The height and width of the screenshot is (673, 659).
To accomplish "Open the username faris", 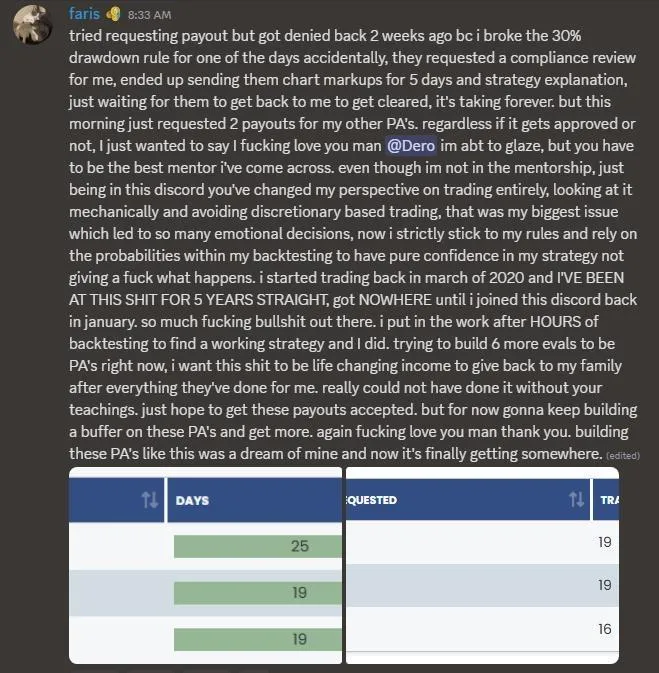I will (x=84, y=14).
